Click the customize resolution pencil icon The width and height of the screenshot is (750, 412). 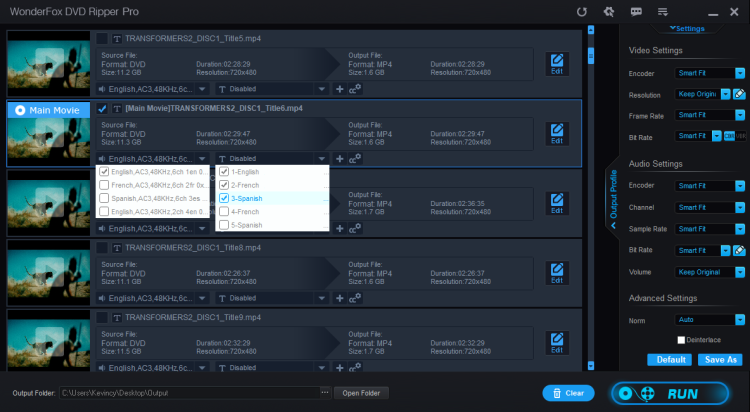click(x=739, y=95)
